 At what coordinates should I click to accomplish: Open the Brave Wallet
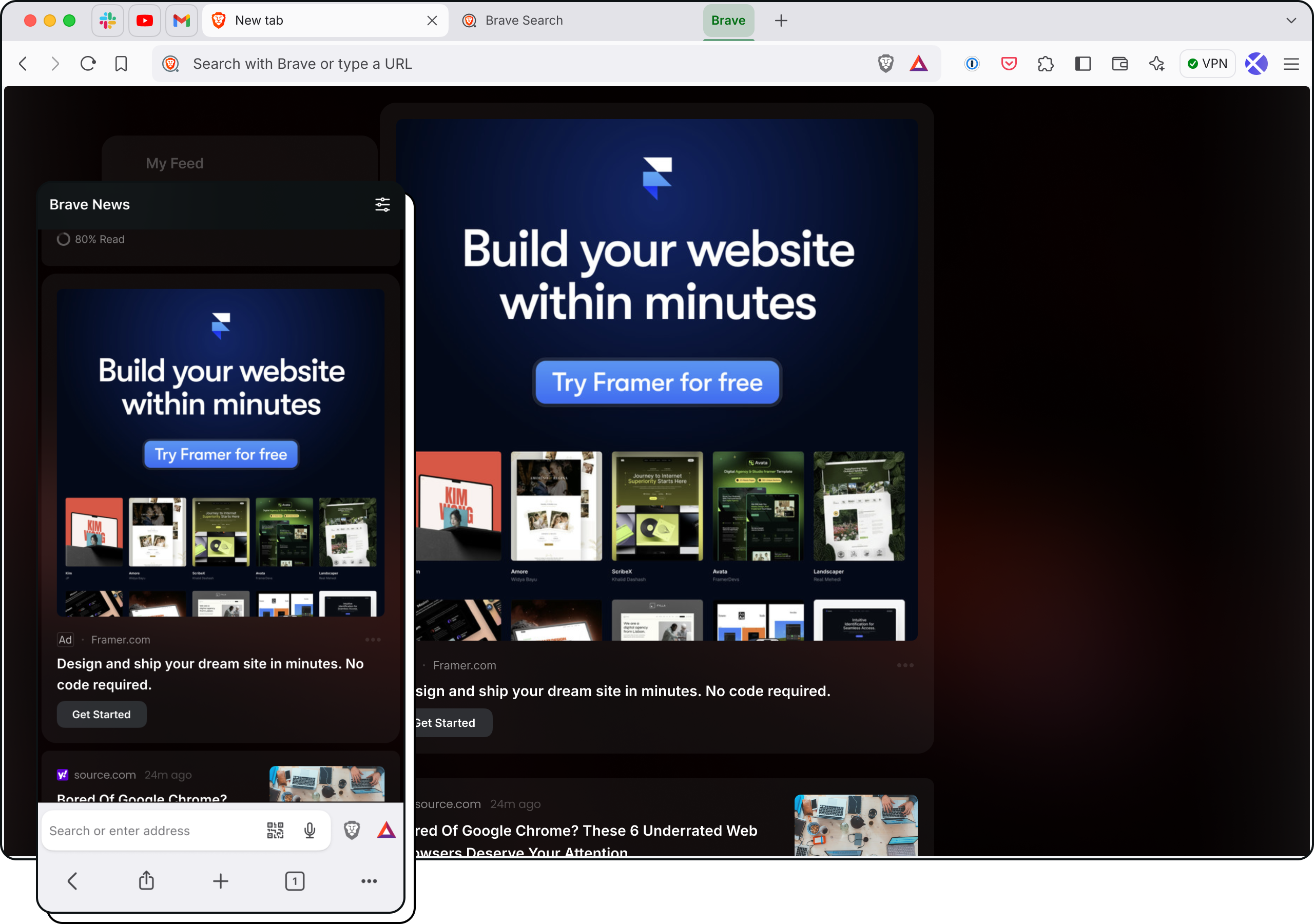[1119, 64]
